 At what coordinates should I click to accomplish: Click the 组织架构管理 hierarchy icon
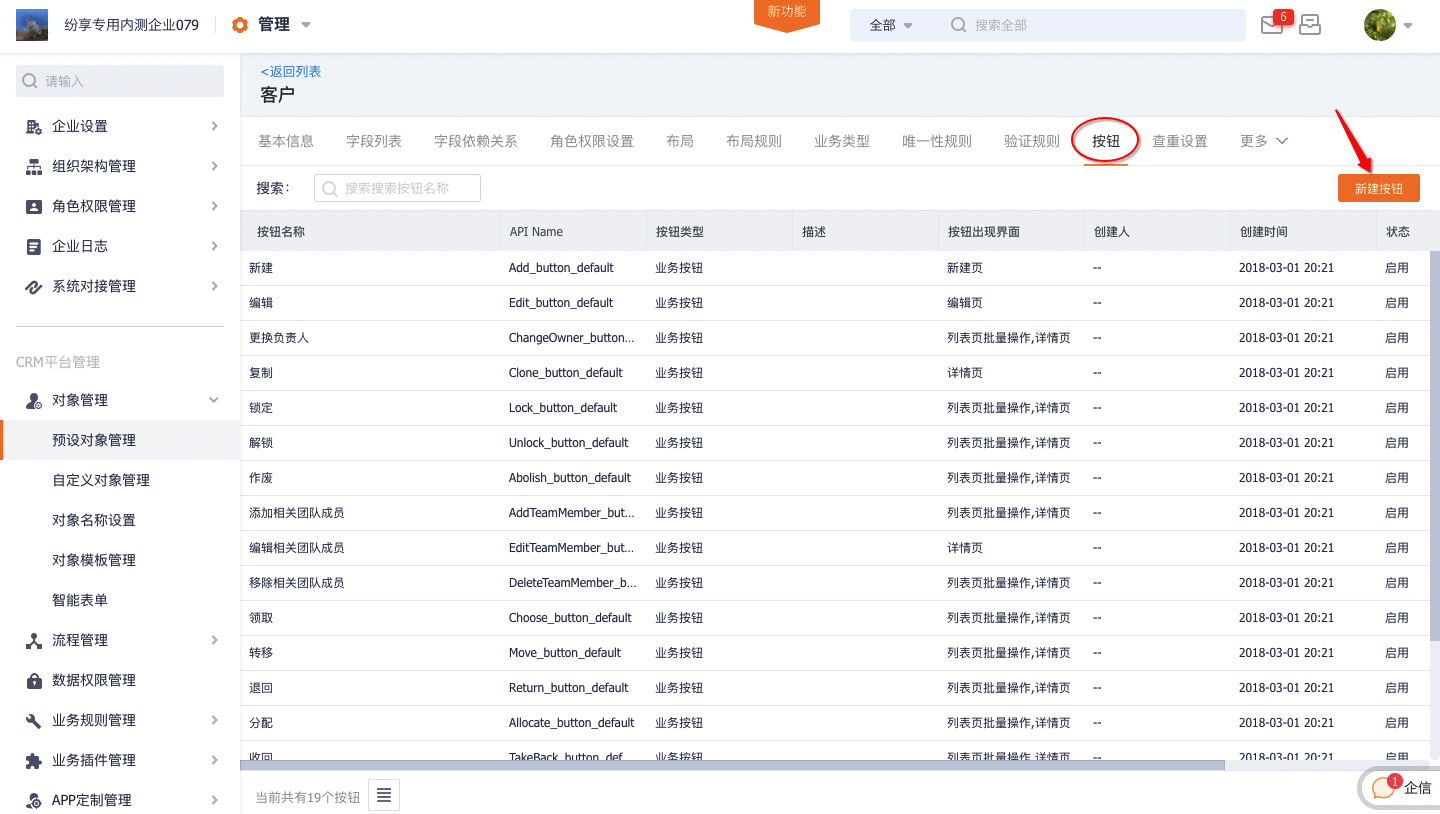click(34, 166)
